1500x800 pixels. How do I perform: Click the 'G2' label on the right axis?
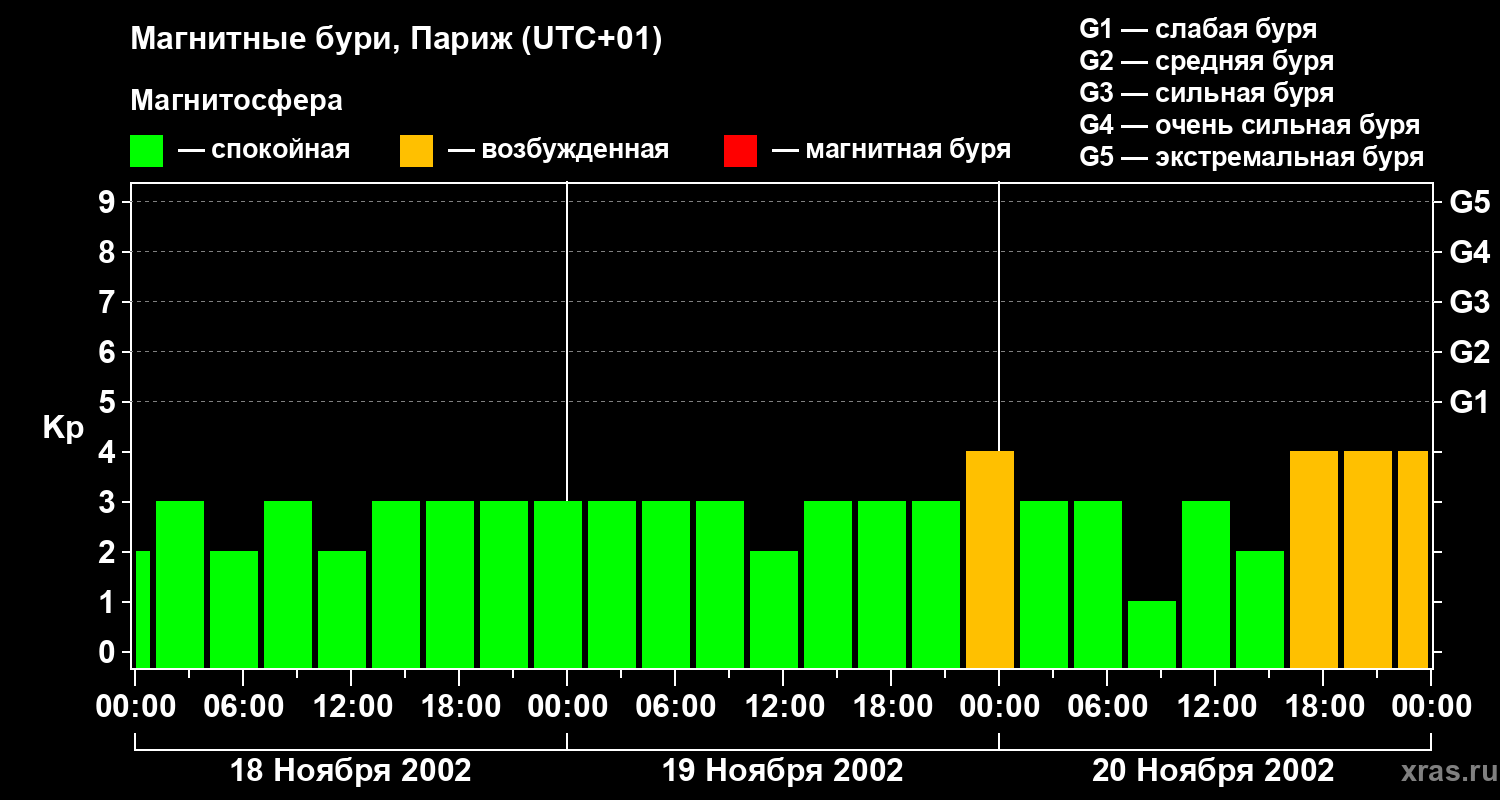tap(1469, 352)
